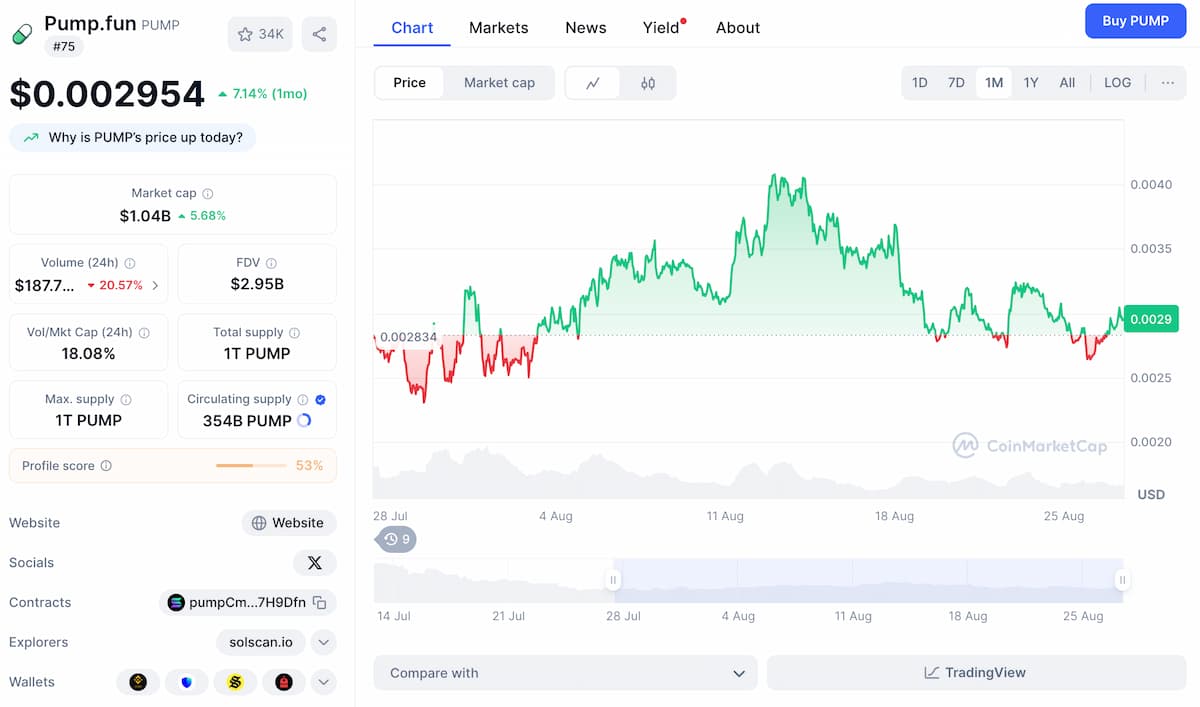This screenshot has width=1200, height=707.
Task: Click info icon beside Profile score
Action: click(106, 466)
